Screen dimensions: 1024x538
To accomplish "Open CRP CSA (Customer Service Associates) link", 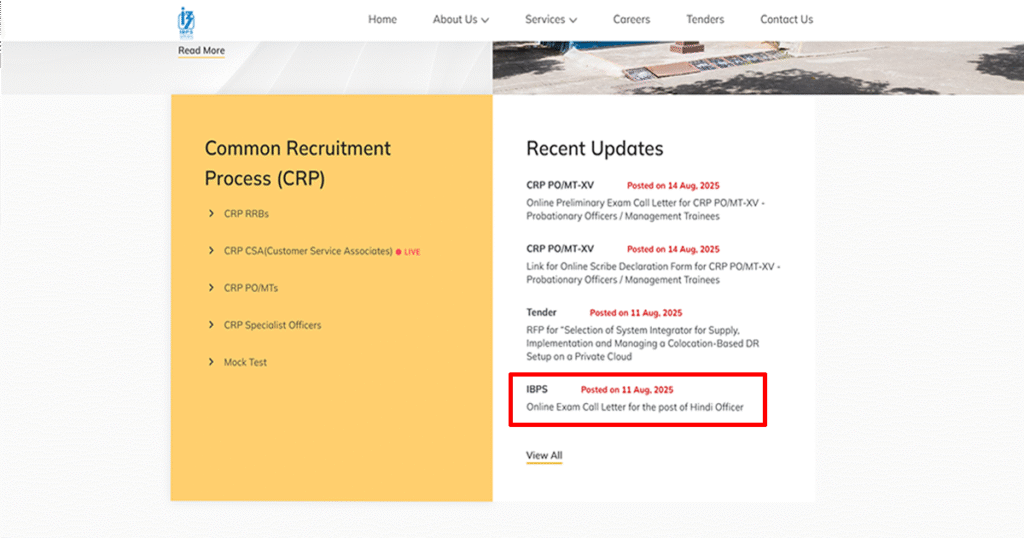I will click(x=308, y=251).
